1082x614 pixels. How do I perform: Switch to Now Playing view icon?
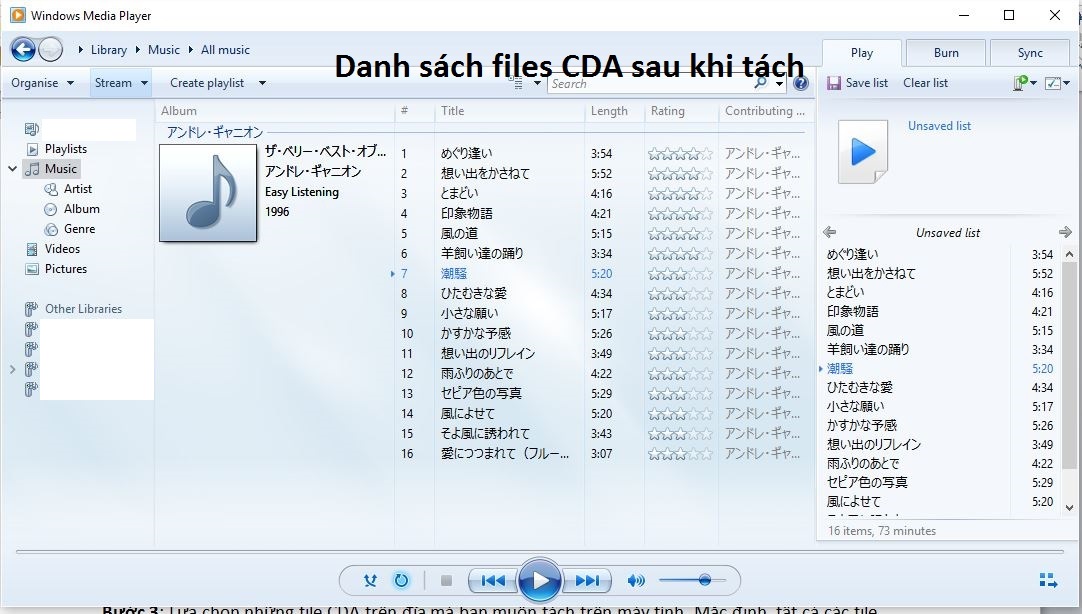1048,580
